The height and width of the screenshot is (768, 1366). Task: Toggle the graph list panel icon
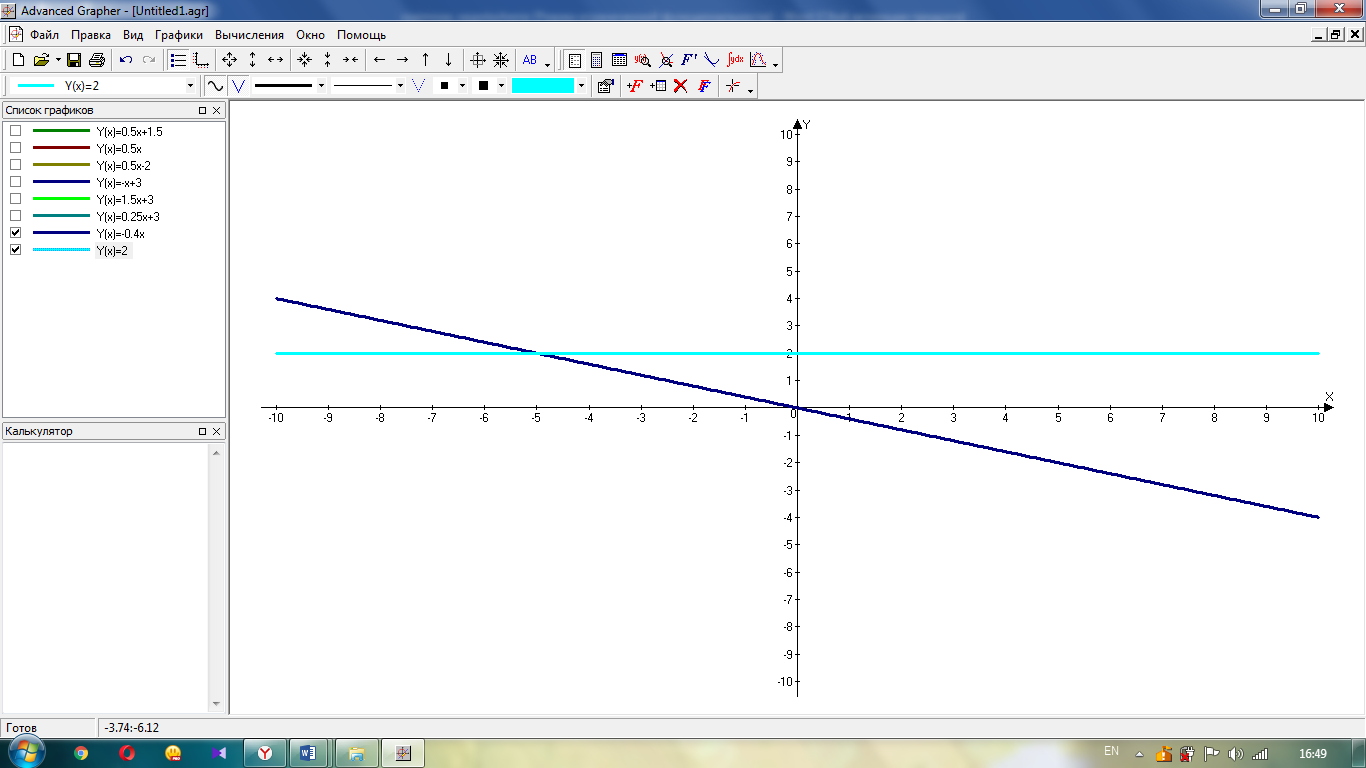(179, 60)
